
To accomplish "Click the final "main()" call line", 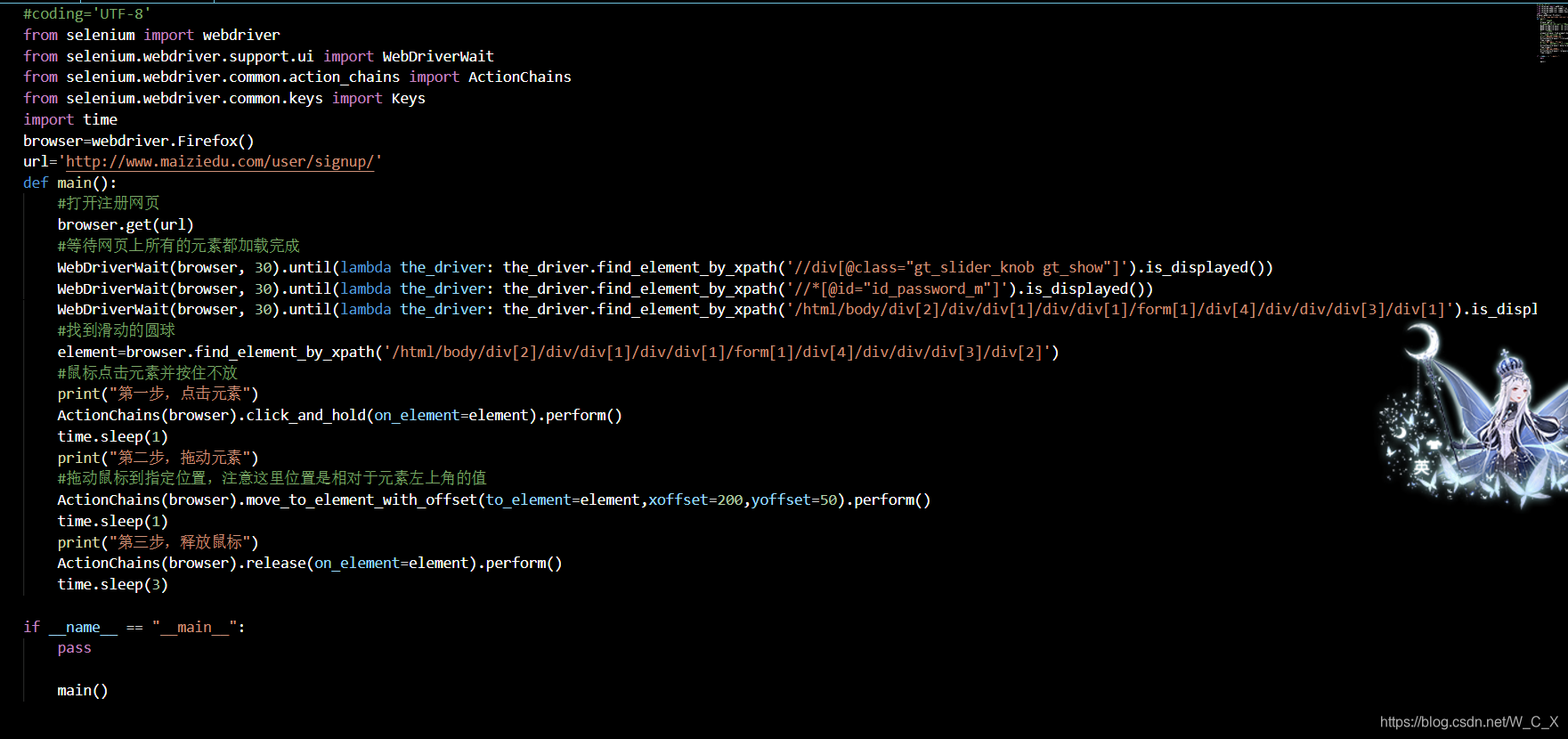I will (x=83, y=690).
